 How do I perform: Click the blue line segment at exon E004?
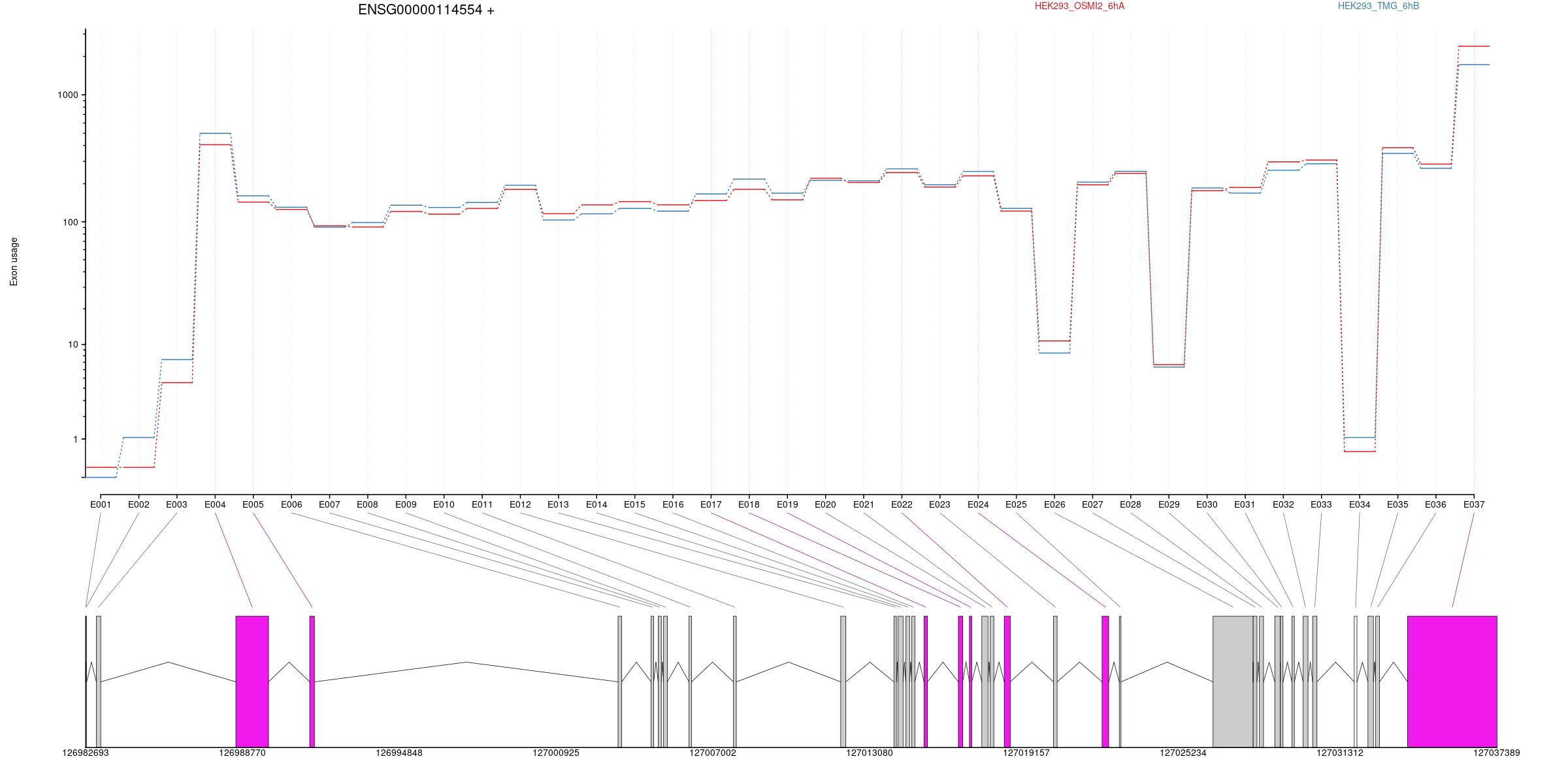[215, 133]
